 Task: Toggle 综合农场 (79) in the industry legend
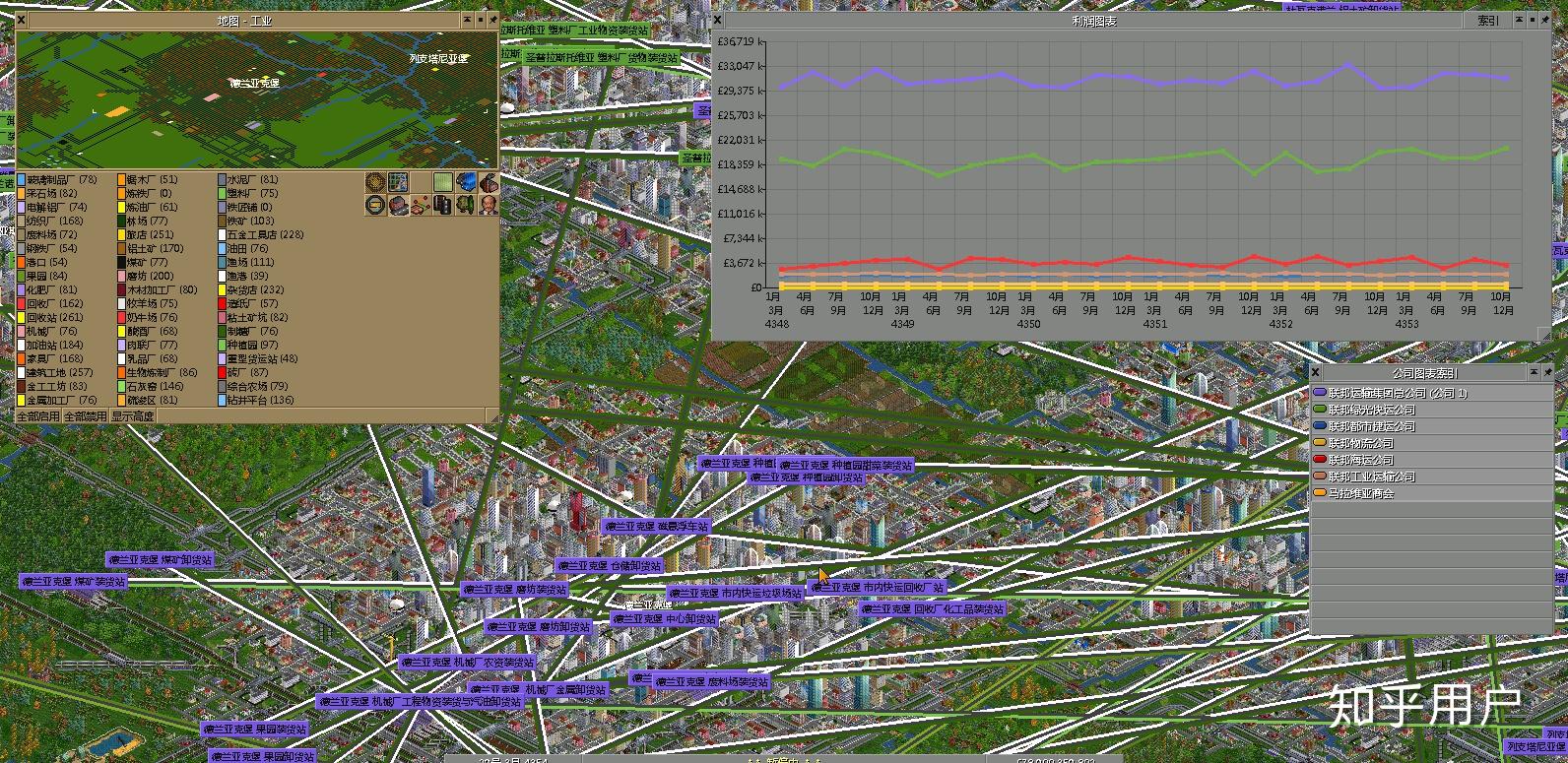[254, 387]
